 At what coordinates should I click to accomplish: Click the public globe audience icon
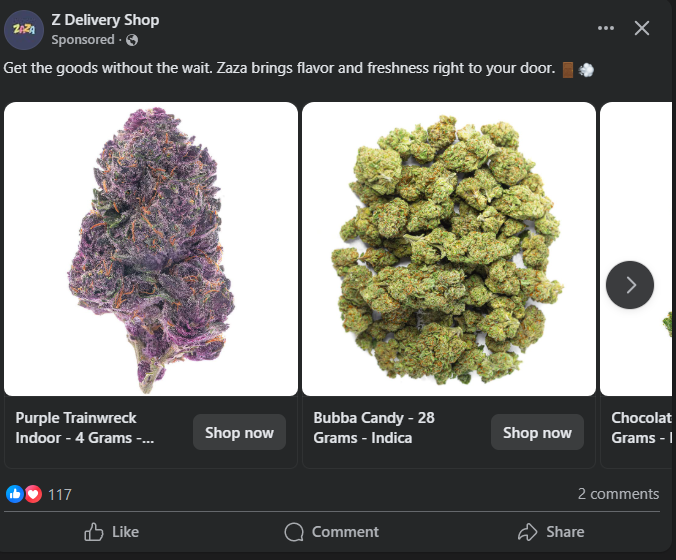(132, 40)
